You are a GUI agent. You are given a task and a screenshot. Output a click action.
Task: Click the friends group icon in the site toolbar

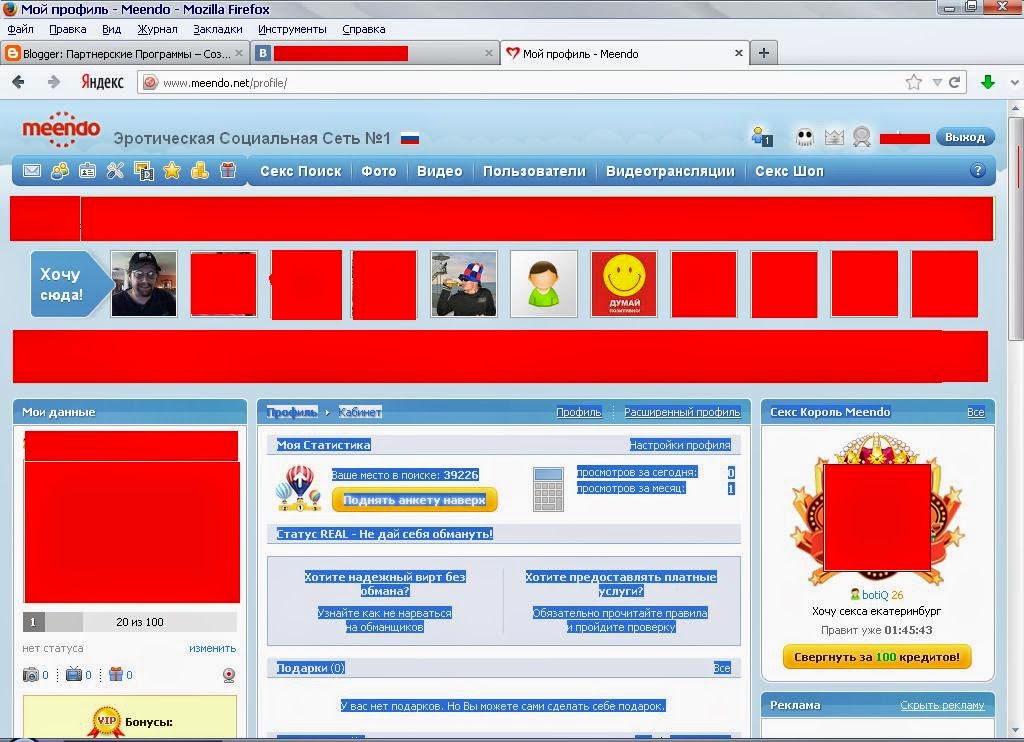(59, 171)
